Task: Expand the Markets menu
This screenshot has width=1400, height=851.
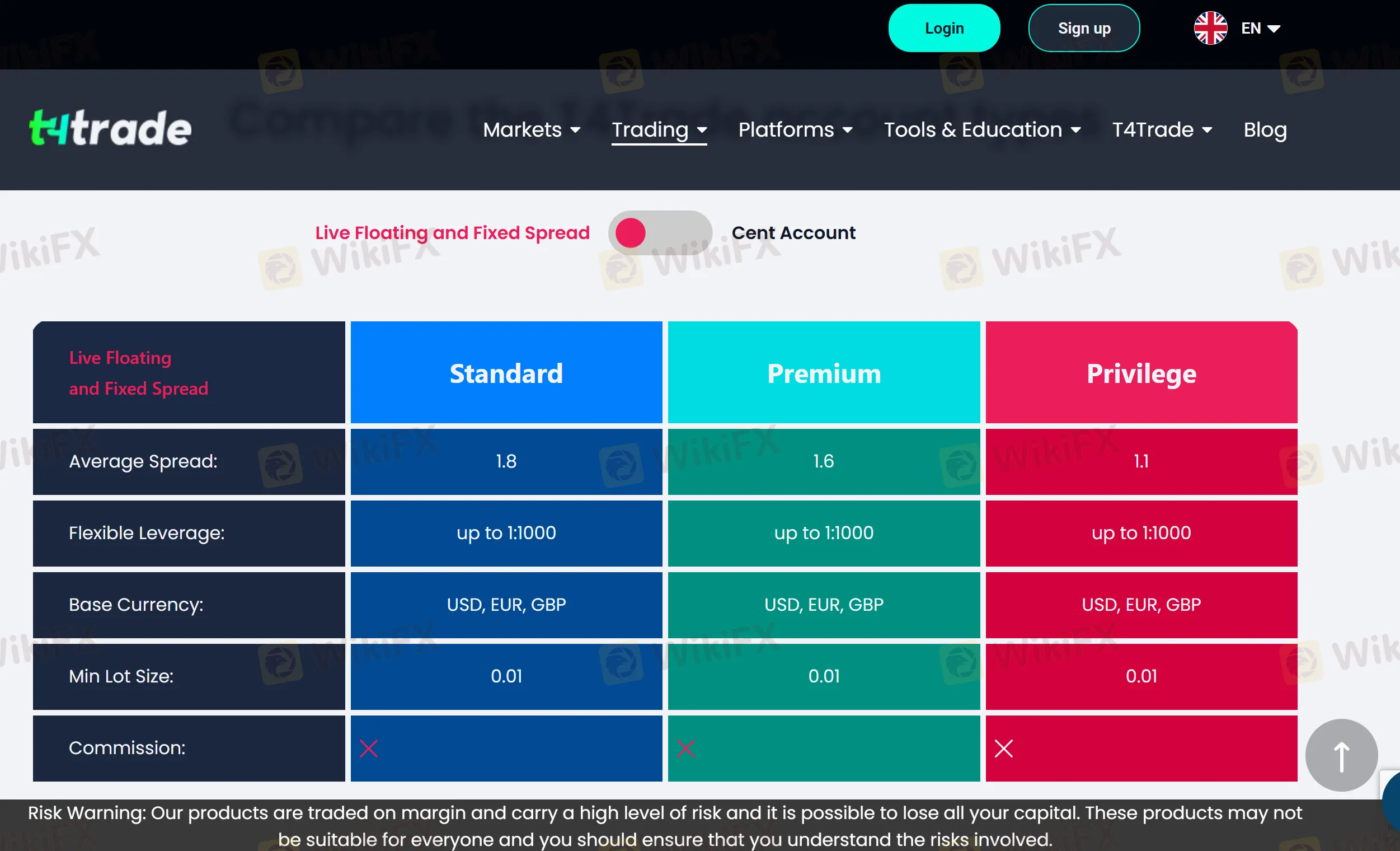Action: point(531,130)
